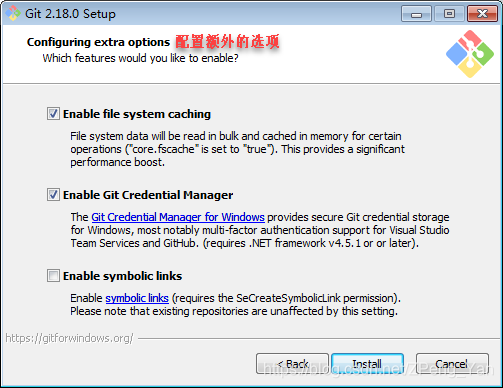Close the Git 2.18.0 Setup dialog
503x388 pixels.
pos(482,14)
